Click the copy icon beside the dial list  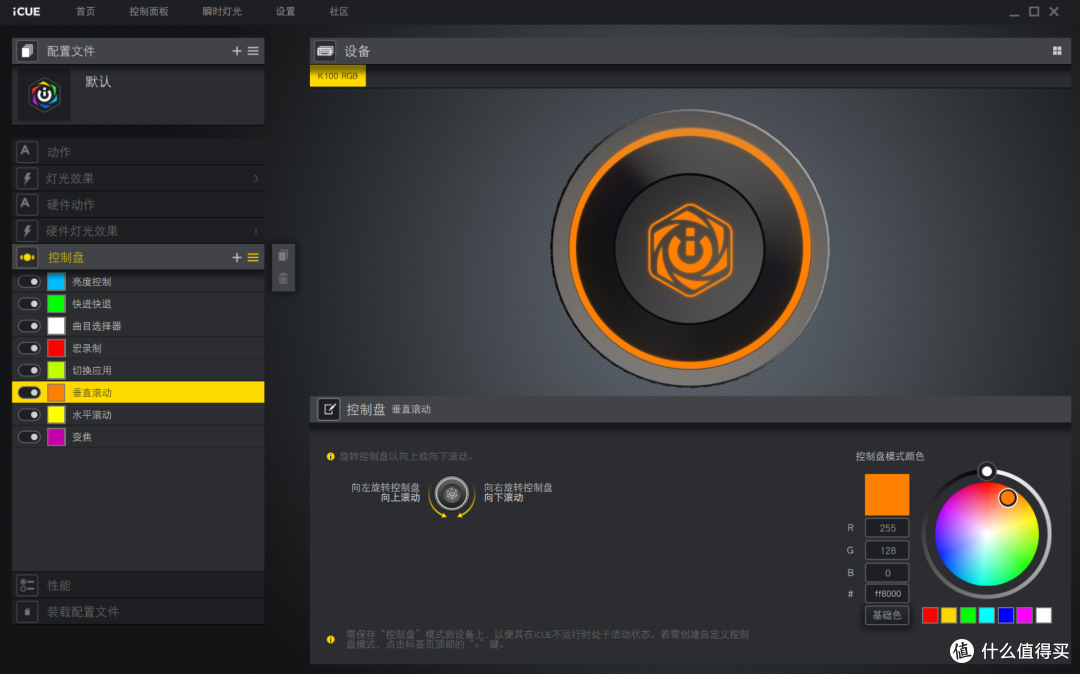[x=283, y=255]
